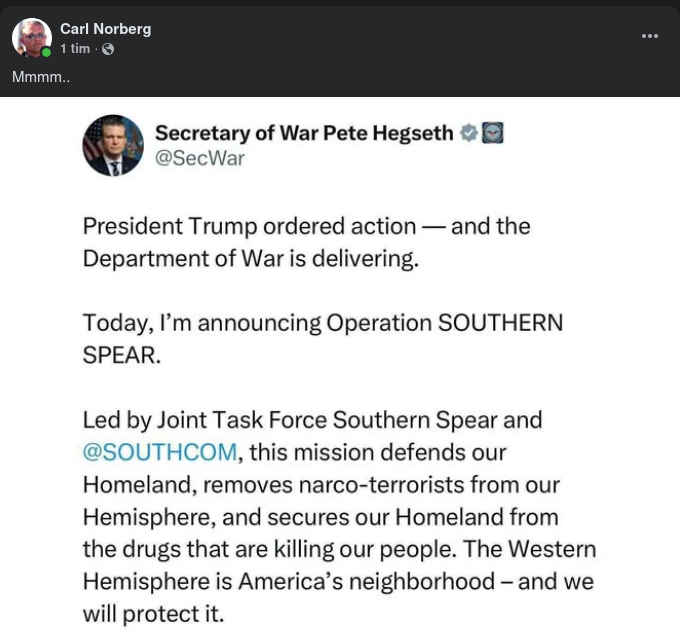The image size is (680, 642).
Task: Click the Carl Norberg name link
Action: click(105, 29)
